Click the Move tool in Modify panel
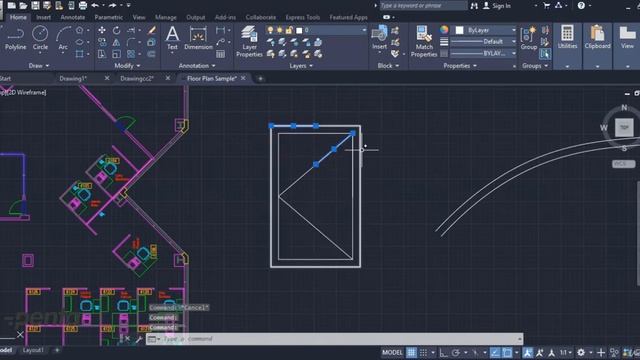 tap(102, 30)
